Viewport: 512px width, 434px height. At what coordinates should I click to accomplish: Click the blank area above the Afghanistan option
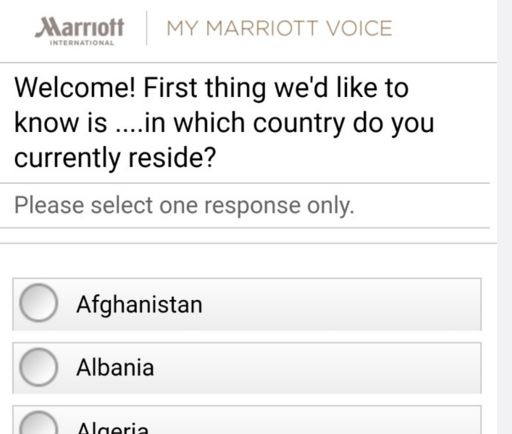pos(248,261)
